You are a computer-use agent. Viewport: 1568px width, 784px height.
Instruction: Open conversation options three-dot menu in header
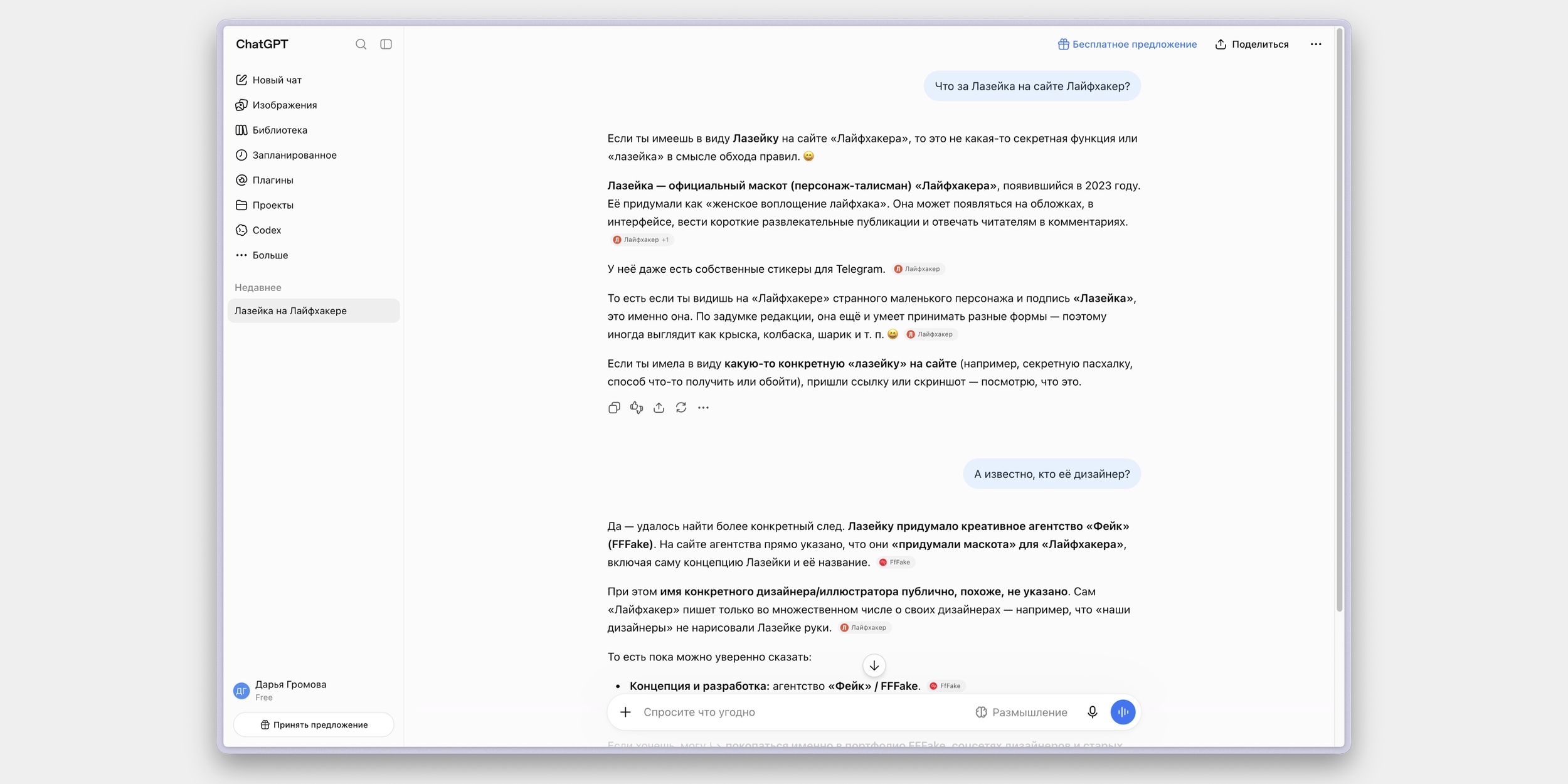click(x=1316, y=44)
